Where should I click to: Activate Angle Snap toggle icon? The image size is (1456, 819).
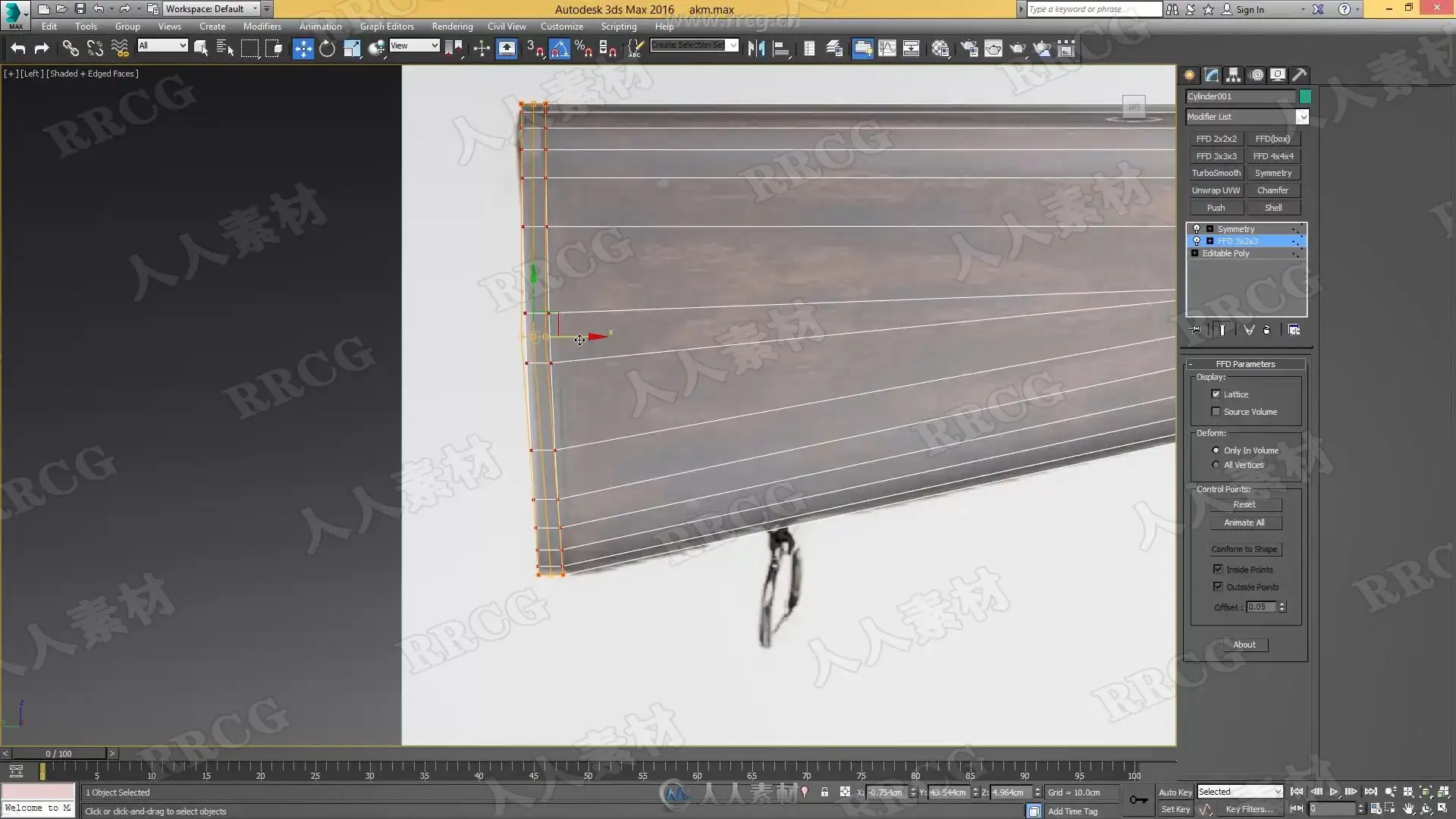coord(559,49)
